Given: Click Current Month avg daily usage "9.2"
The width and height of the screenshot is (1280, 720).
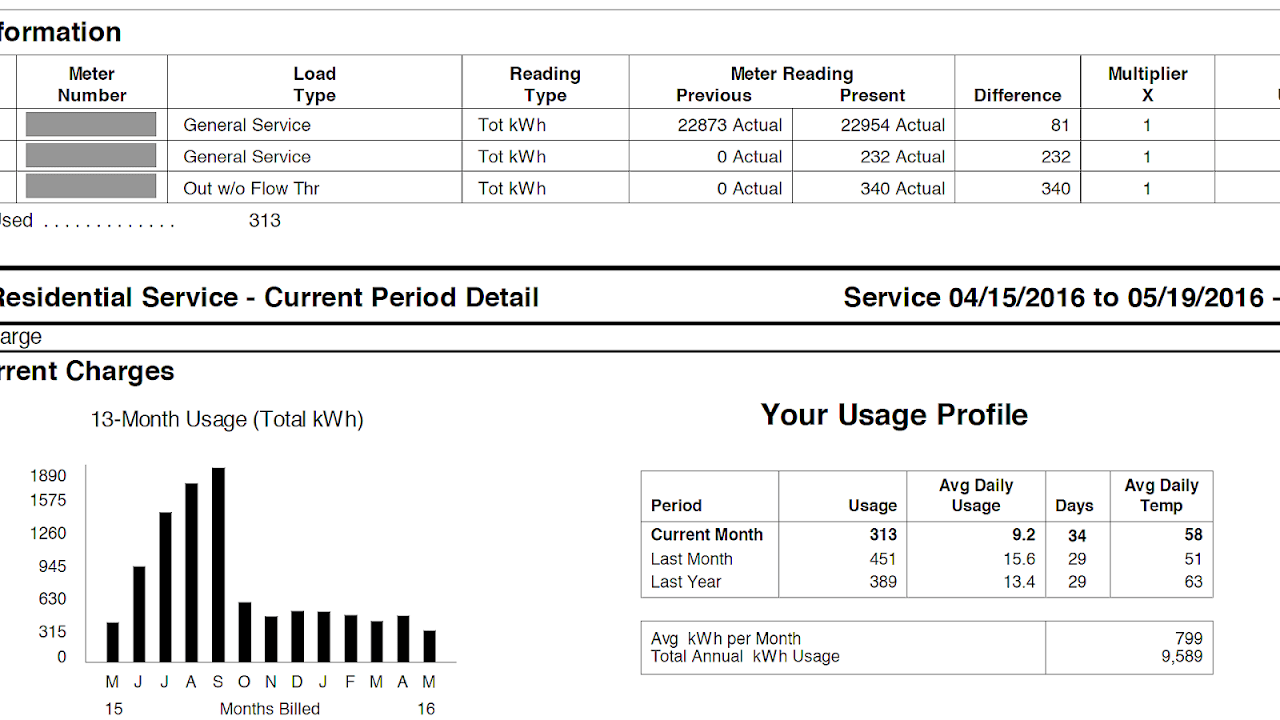Looking at the screenshot, I should point(1023,535).
